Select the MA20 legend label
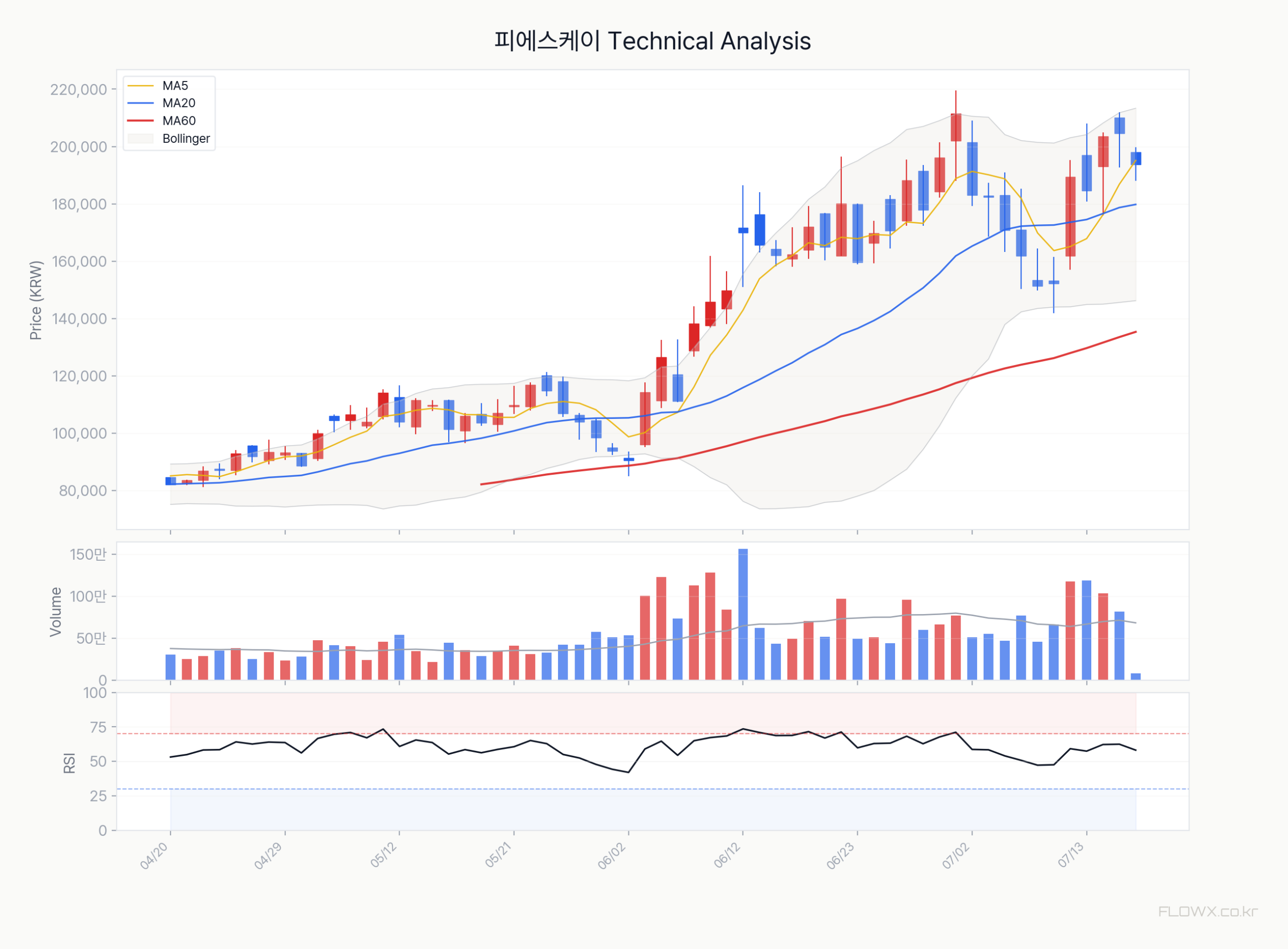1288x949 pixels. click(x=179, y=104)
